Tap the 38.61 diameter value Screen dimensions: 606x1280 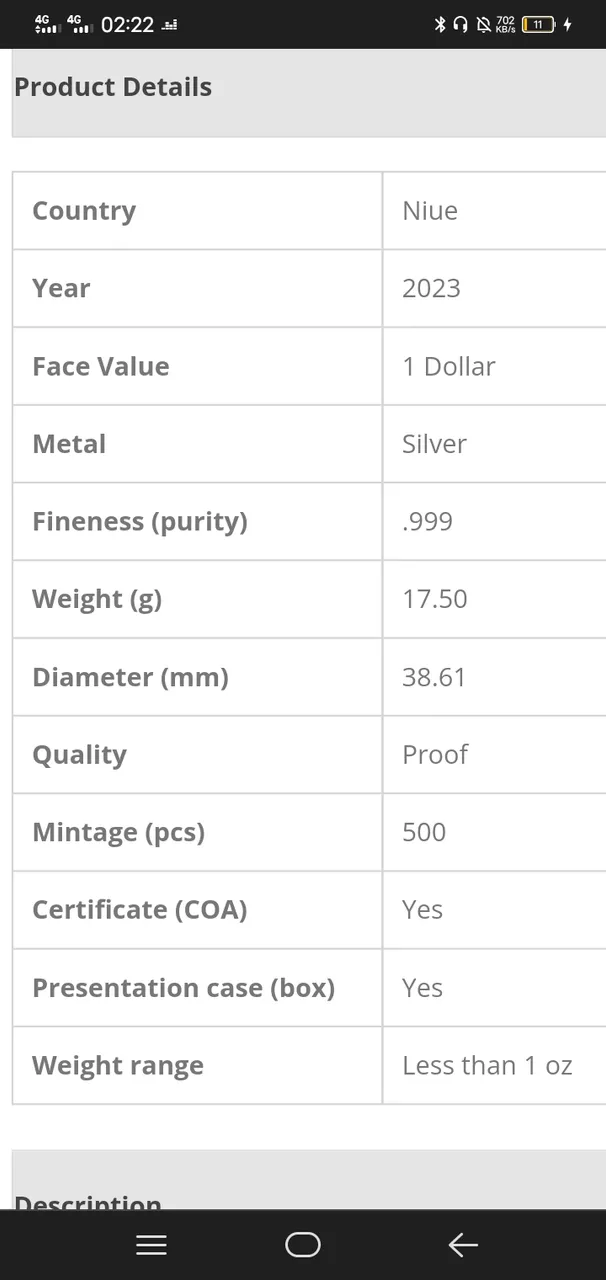tap(434, 677)
